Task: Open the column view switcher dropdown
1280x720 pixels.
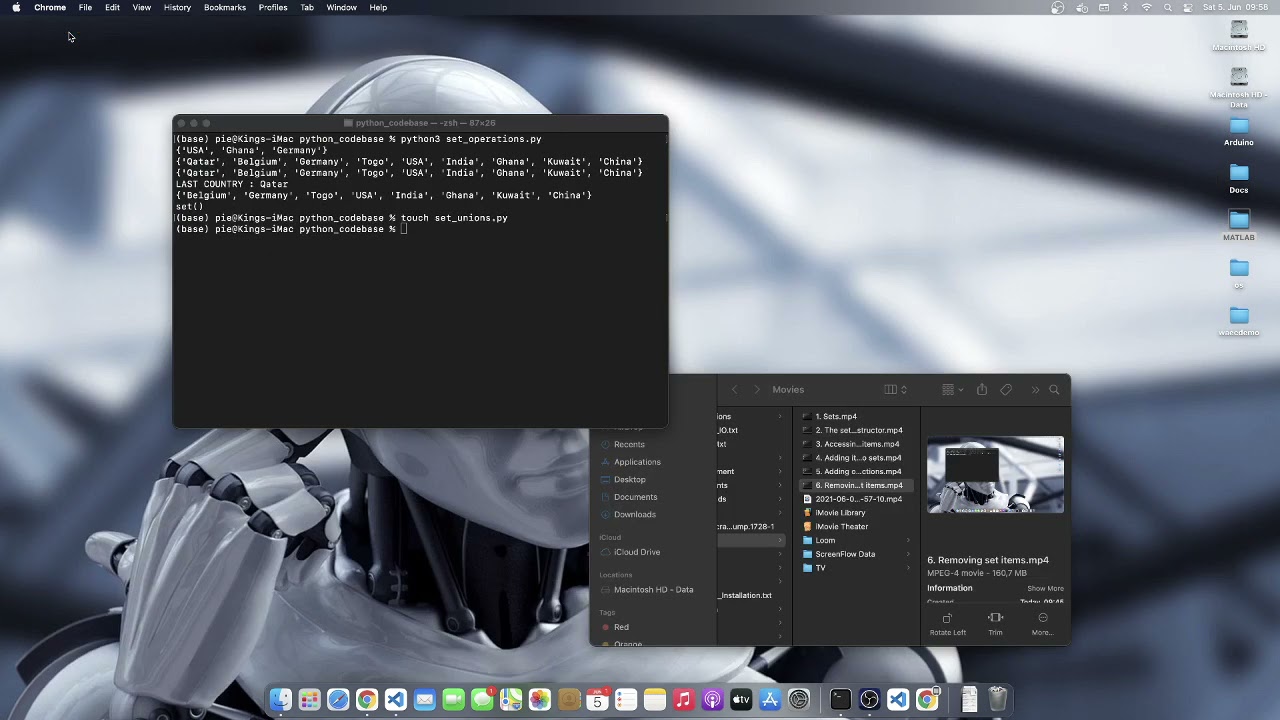Action: click(895, 390)
